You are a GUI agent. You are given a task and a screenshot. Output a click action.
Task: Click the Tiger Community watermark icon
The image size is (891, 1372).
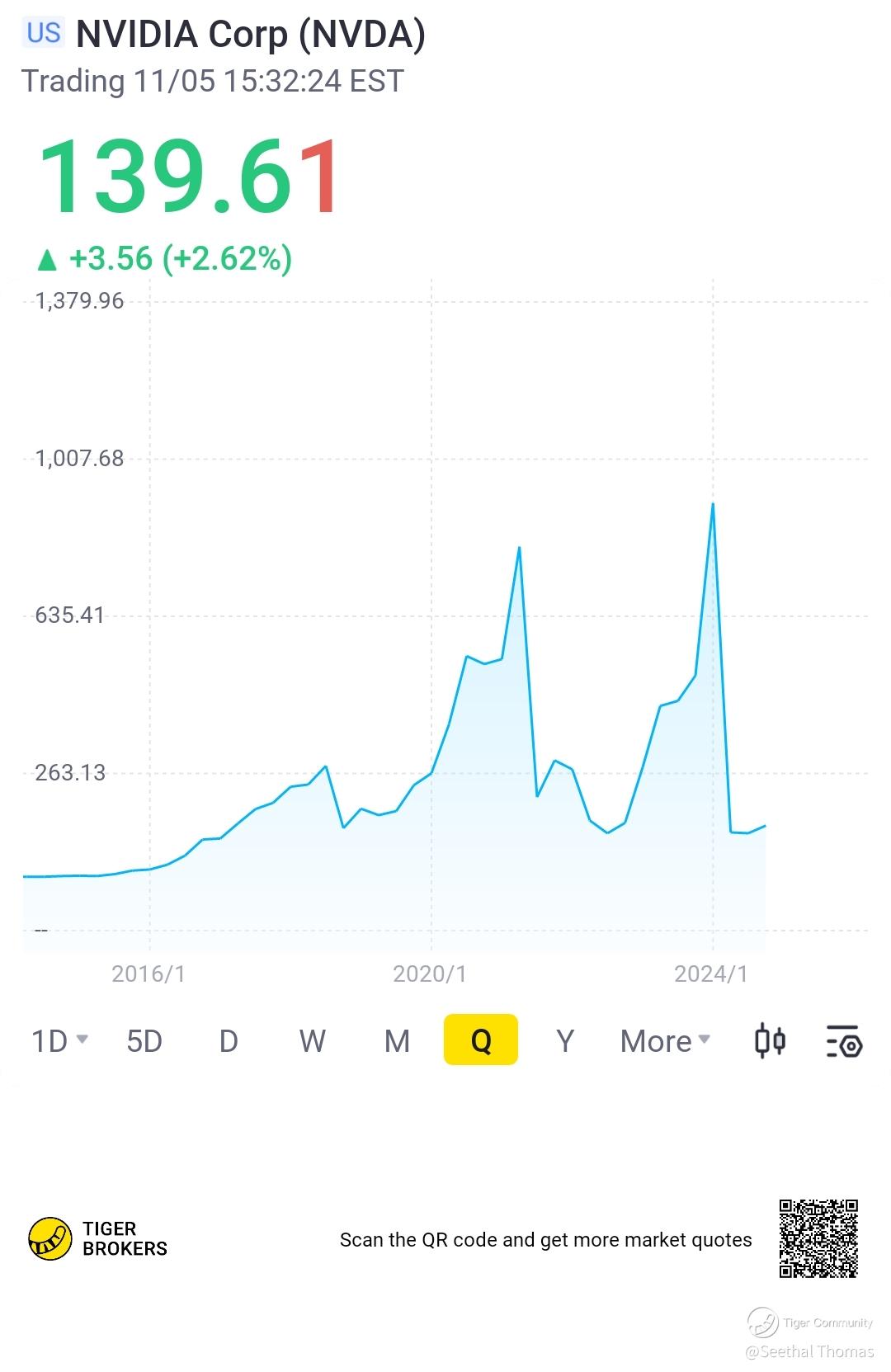(762, 1322)
